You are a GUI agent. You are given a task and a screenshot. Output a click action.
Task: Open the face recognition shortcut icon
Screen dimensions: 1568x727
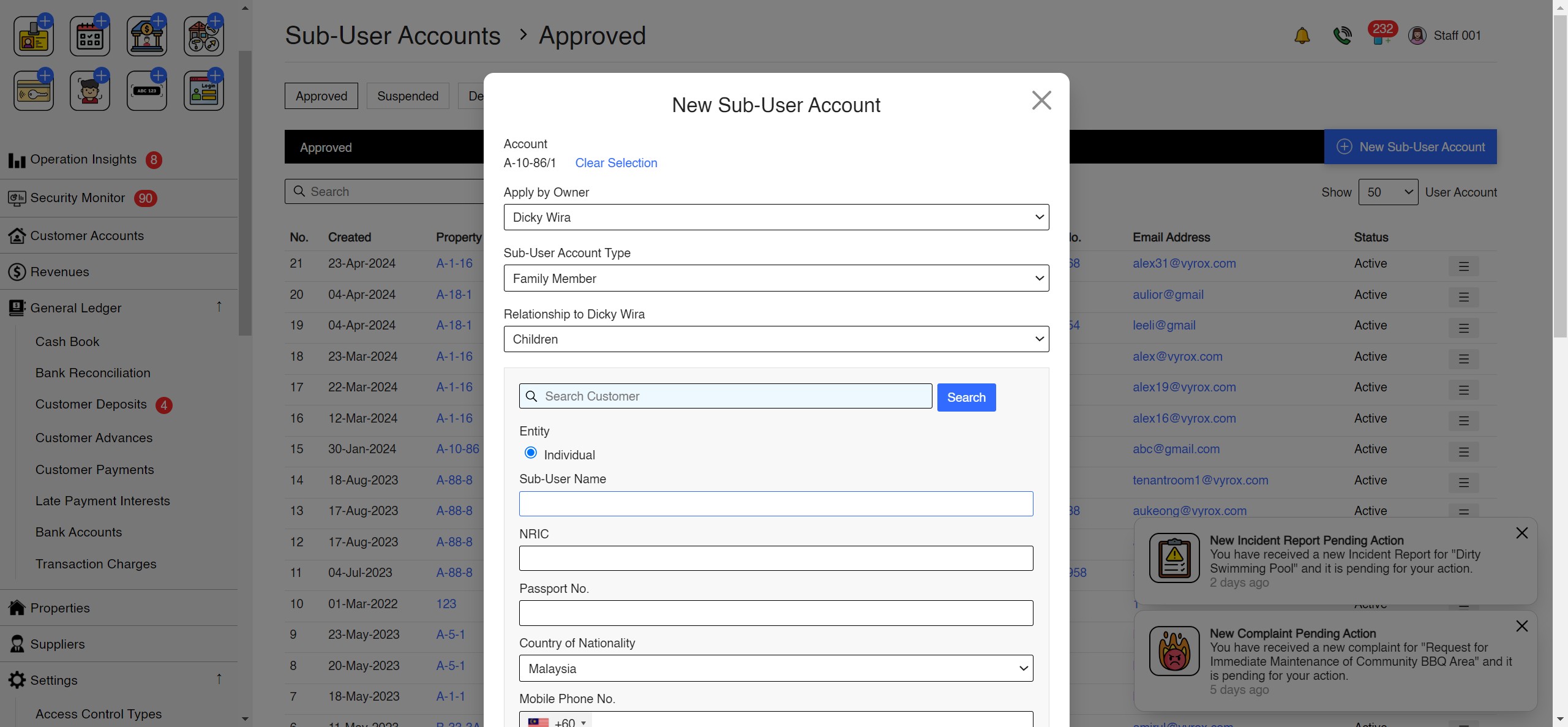tap(90, 91)
